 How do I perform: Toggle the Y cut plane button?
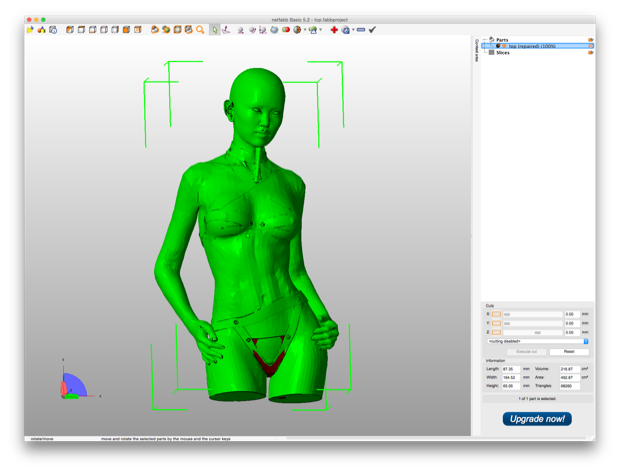click(x=496, y=323)
